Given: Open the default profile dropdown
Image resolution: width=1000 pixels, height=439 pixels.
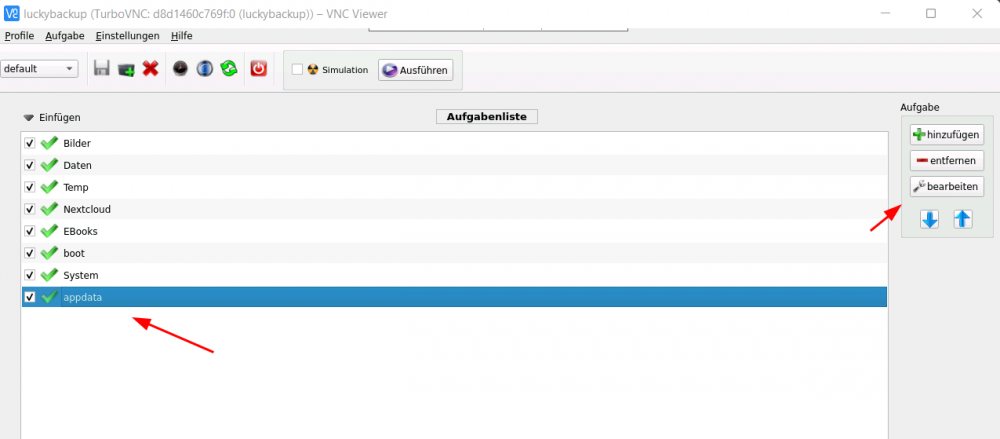Looking at the screenshot, I should click(39, 69).
